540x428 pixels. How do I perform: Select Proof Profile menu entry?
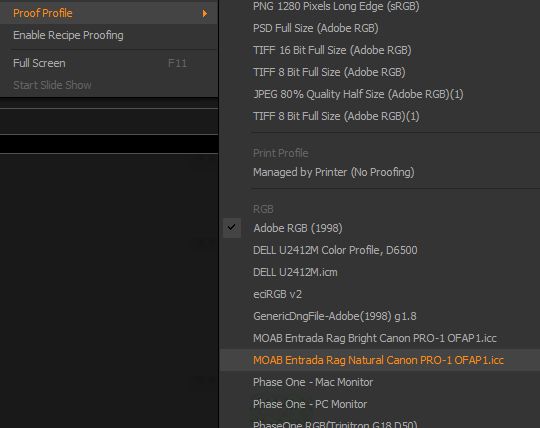point(109,13)
